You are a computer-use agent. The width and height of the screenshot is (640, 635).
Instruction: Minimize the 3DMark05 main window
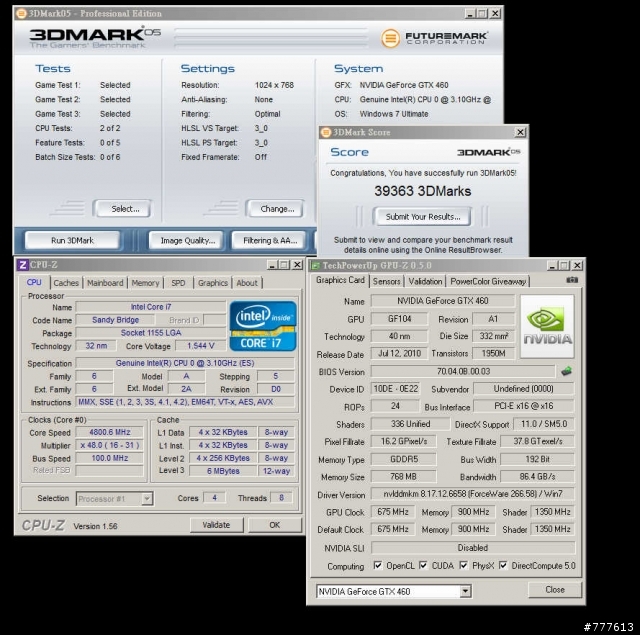point(470,14)
